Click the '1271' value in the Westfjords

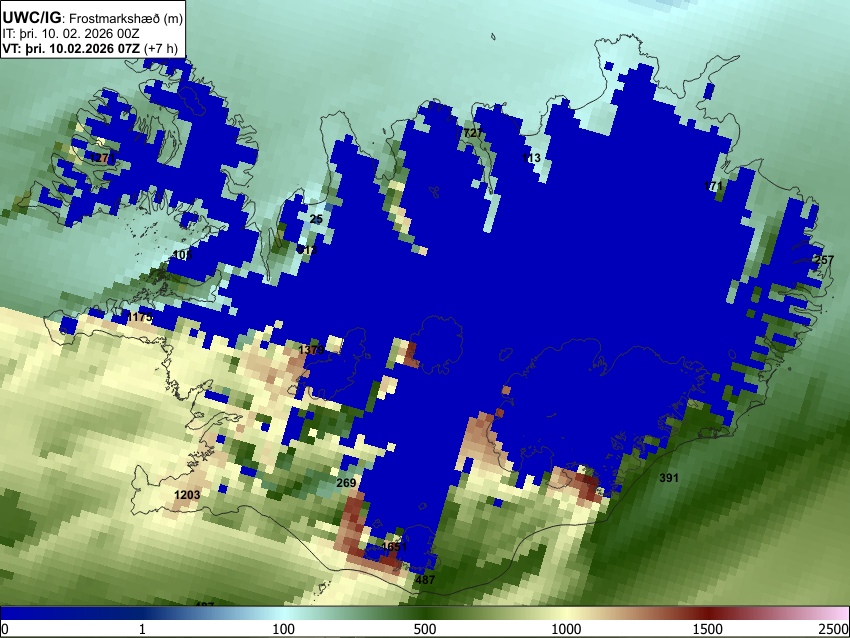point(102,158)
